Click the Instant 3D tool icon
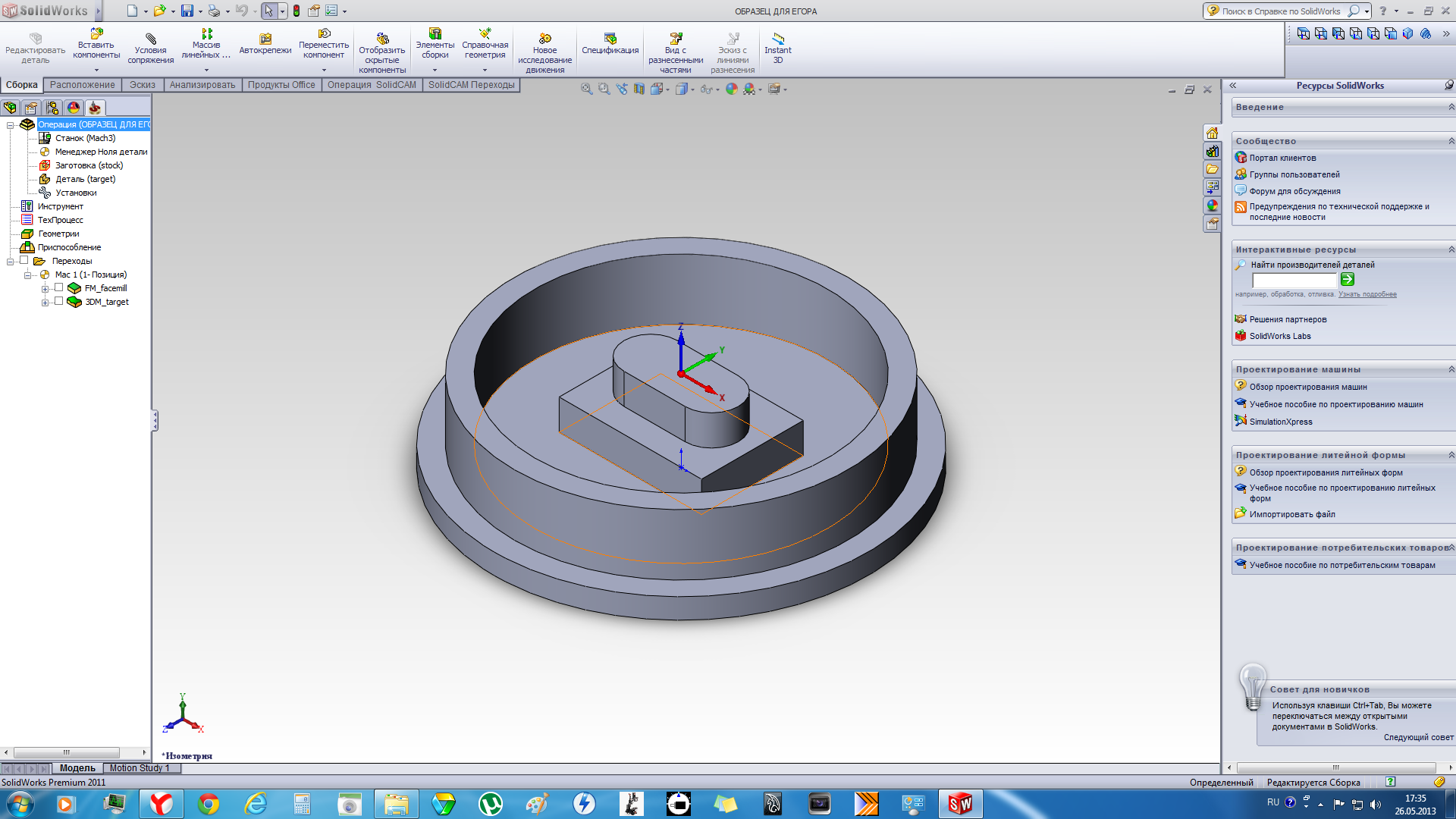This screenshot has width=1456, height=819. [x=777, y=37]
